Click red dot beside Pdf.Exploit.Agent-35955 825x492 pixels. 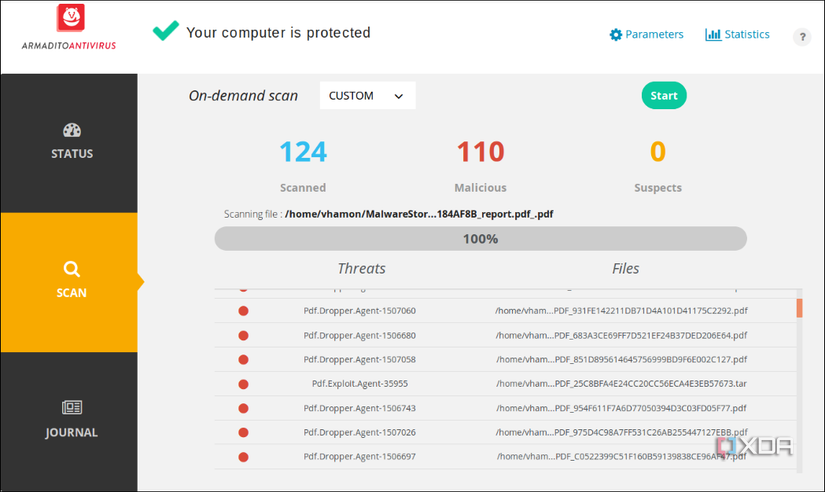click(x=243, y=384)
